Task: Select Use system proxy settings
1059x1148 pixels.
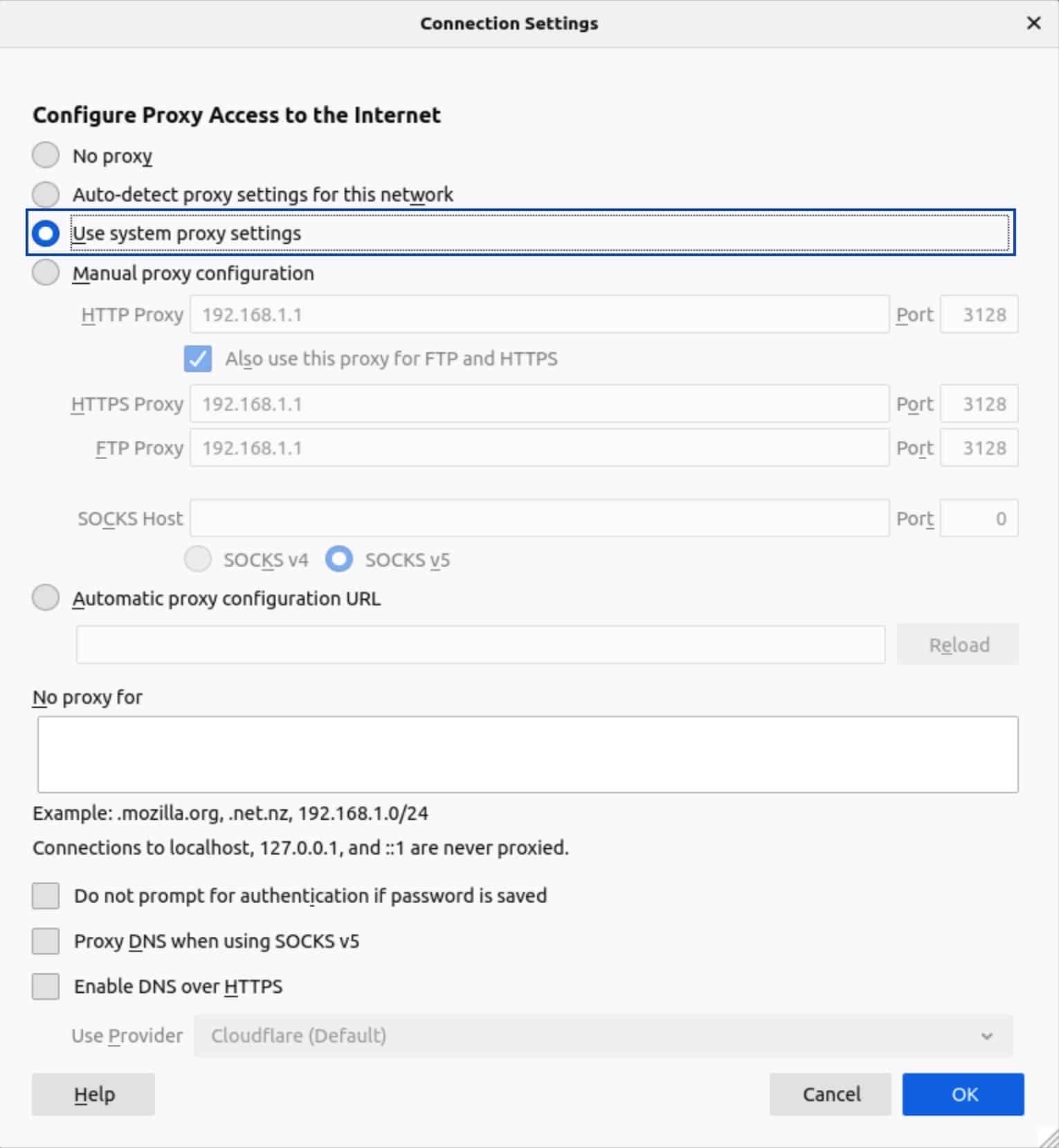Action: pos(45,233)
